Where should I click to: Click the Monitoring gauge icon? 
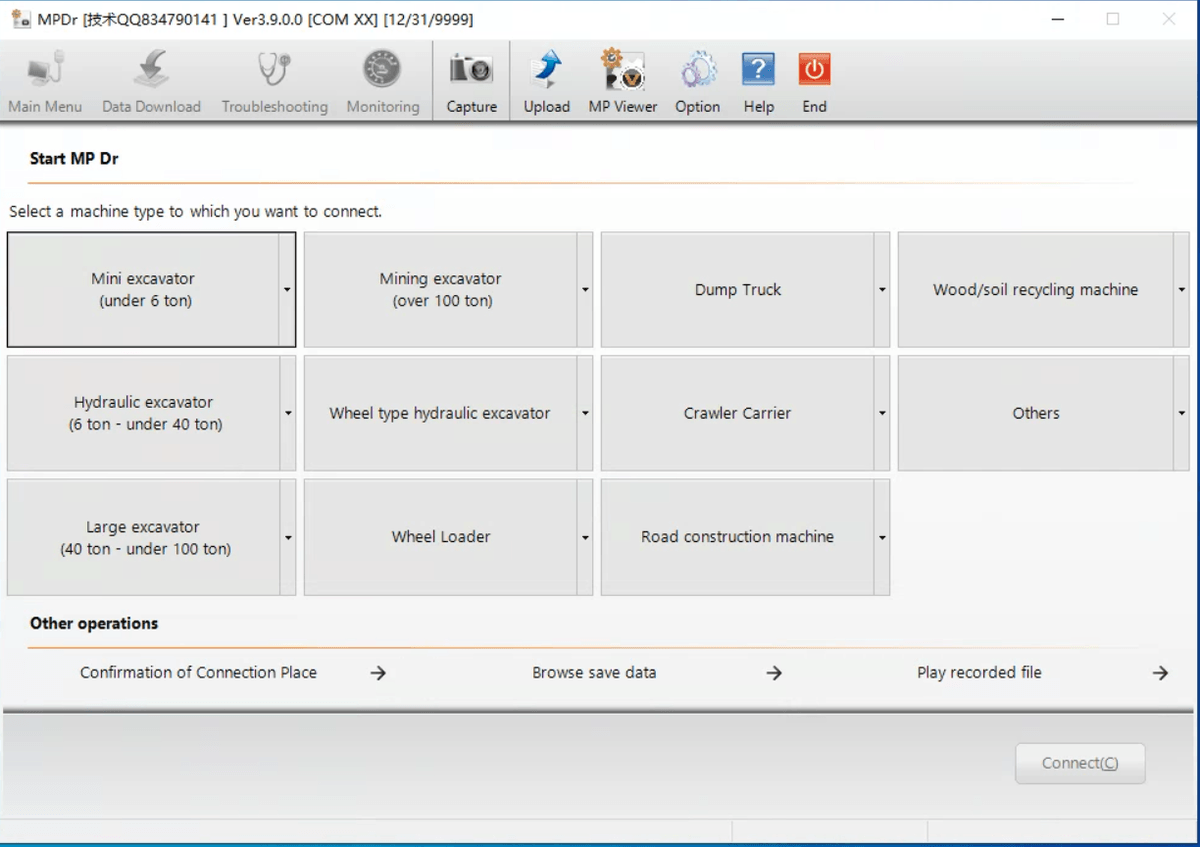coord(382,71)
